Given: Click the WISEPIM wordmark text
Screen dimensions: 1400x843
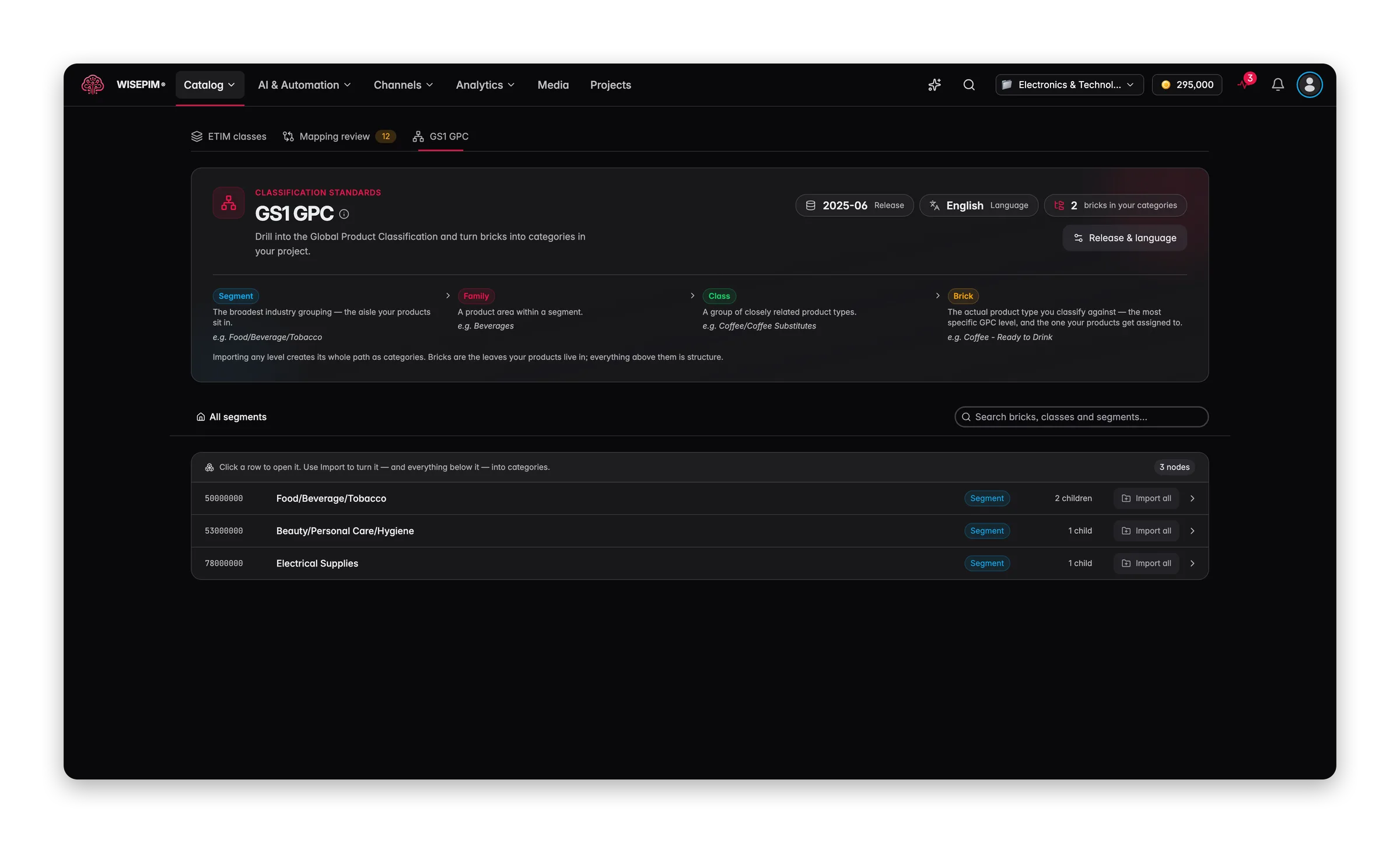Looking at the screenshot, I should [x=141, y=85].
